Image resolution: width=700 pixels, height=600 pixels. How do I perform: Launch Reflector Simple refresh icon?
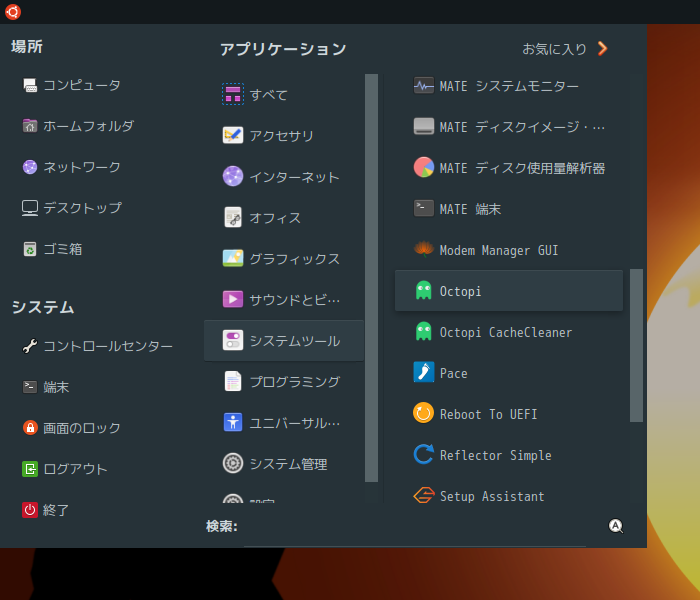[x=424, y=454]
